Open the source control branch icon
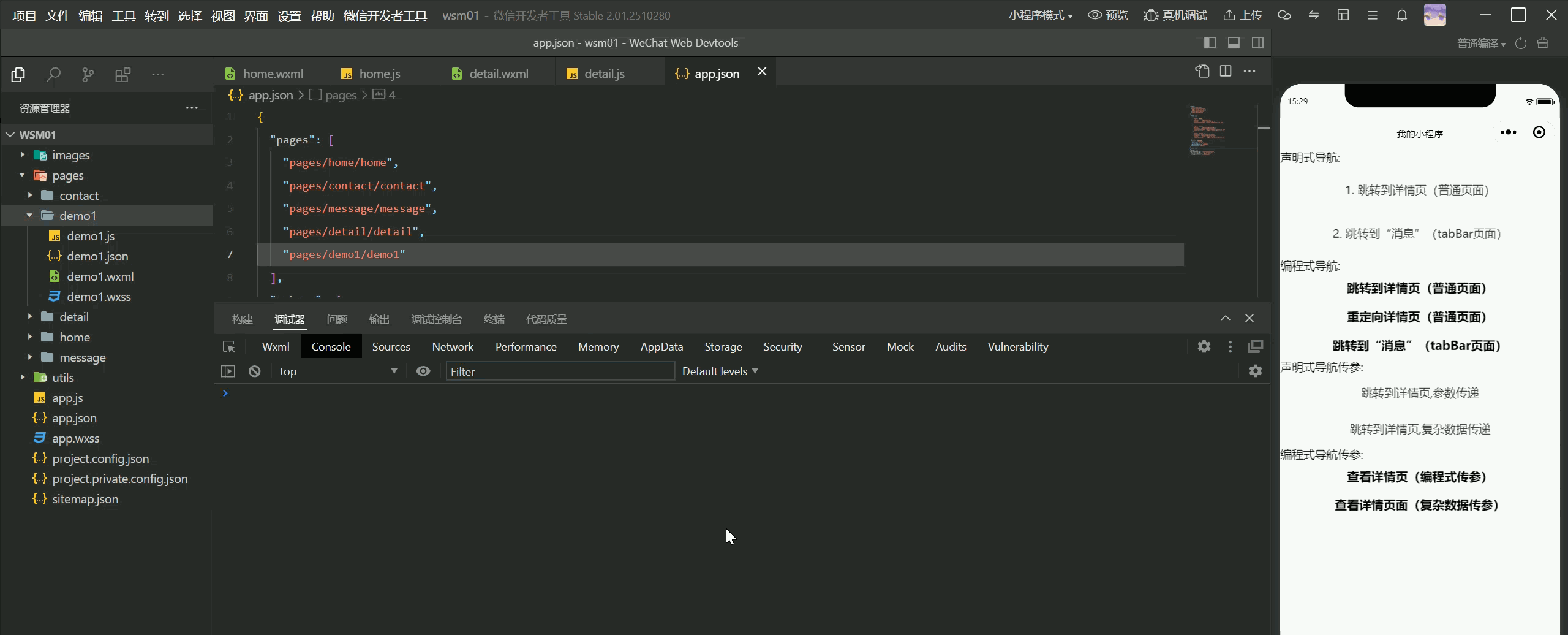The width and height of the screenshot is (1568, 635). click(88, 75)
